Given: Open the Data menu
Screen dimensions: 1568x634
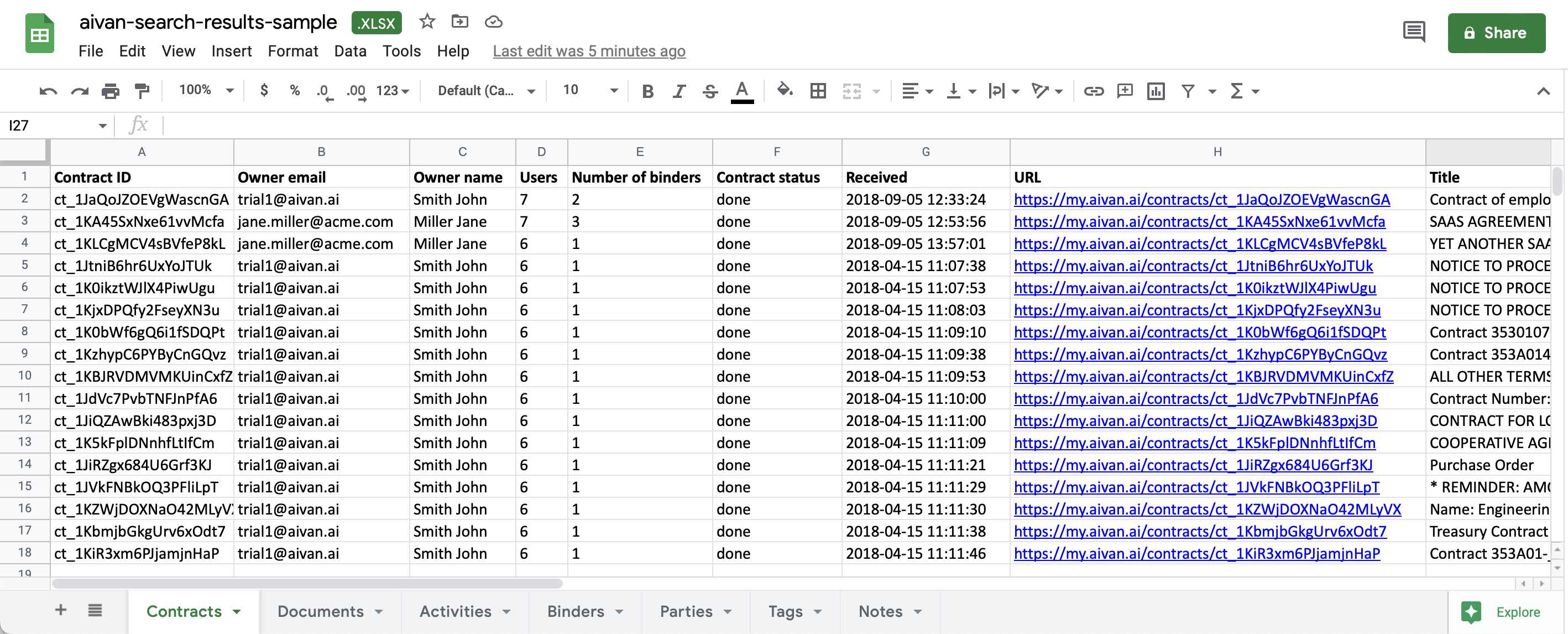Looking at the screenshot, I should (350, 51).
